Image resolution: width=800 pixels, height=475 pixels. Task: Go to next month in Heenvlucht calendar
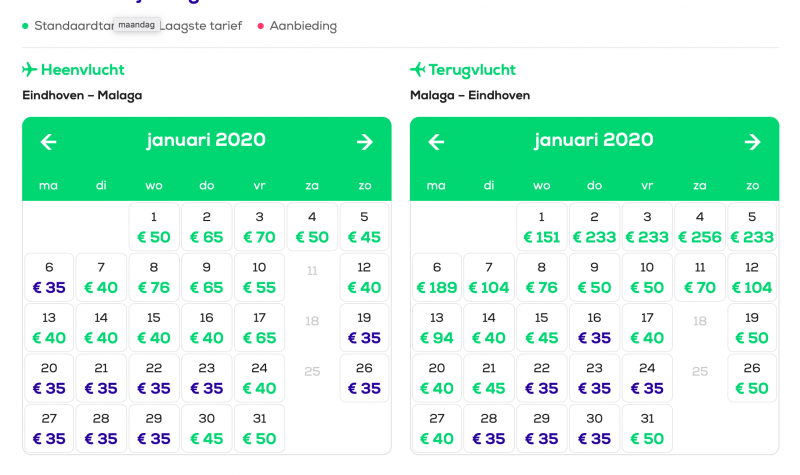[365, 142]
